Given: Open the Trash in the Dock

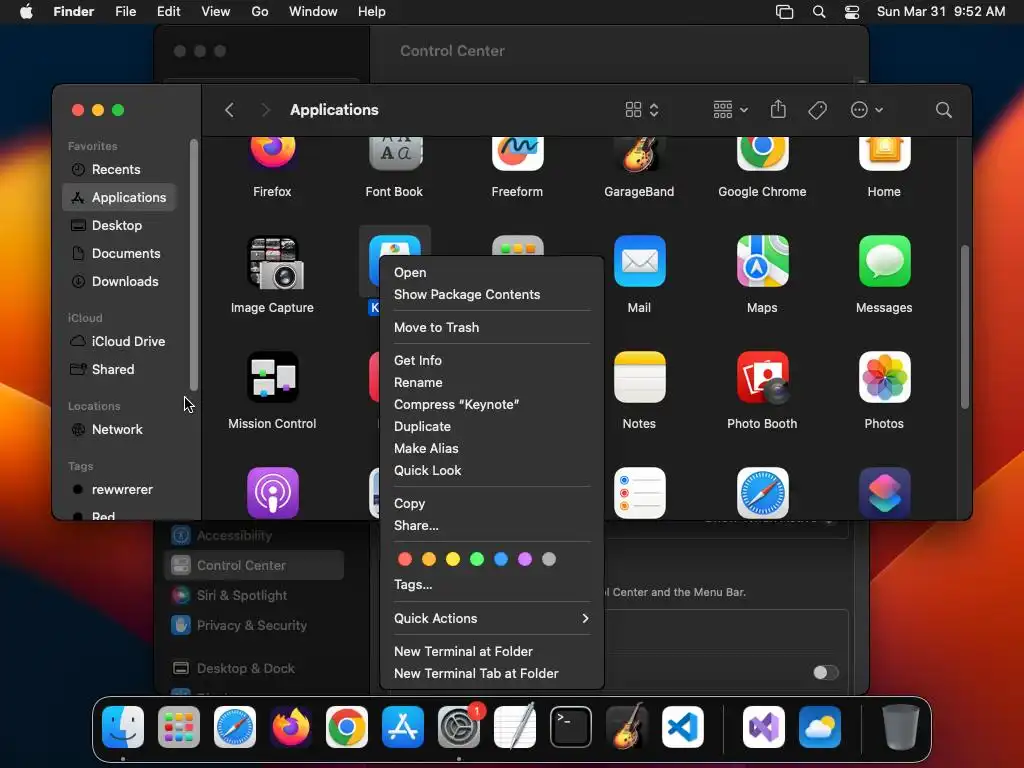Looking at the screenshot, I should pyautogui.click(x=900, y=727).
